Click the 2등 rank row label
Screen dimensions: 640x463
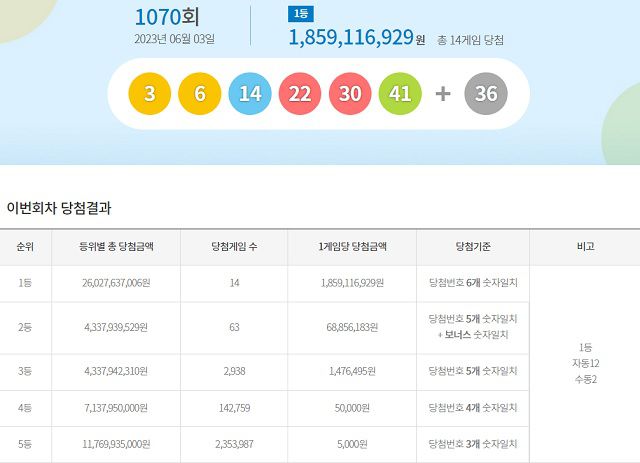[x=25, y=328]
